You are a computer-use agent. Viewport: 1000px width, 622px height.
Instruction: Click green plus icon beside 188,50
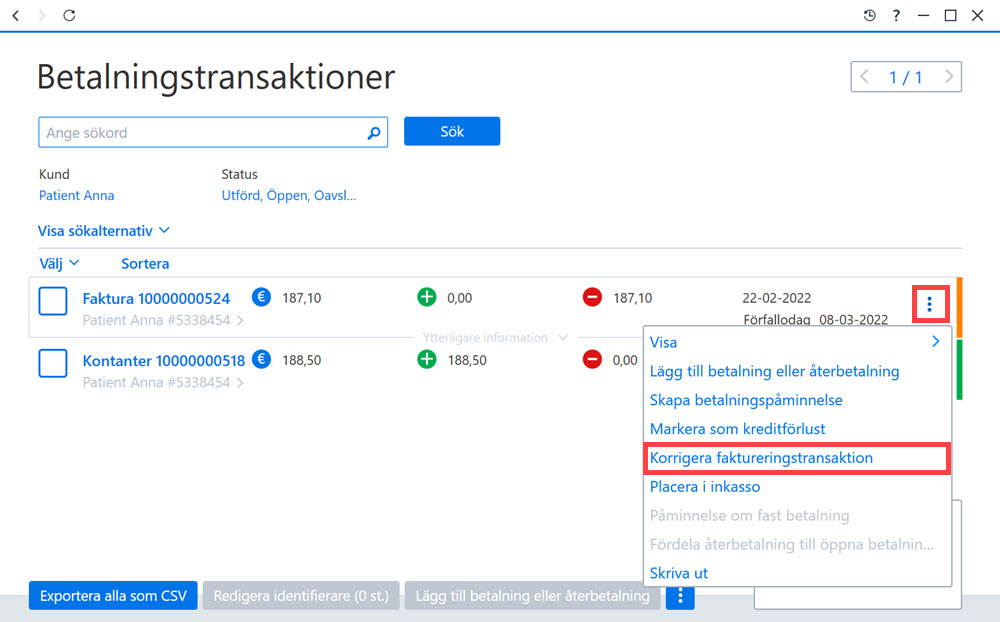[427, 359]
